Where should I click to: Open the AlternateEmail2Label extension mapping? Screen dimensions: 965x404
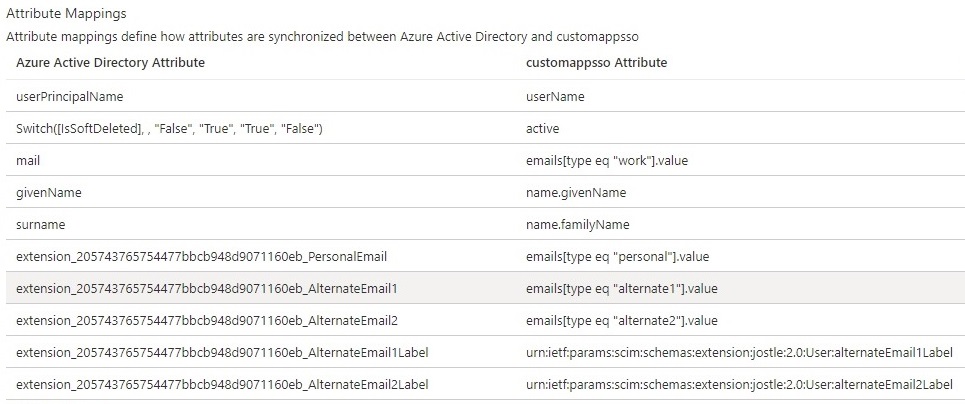(222, 385)
